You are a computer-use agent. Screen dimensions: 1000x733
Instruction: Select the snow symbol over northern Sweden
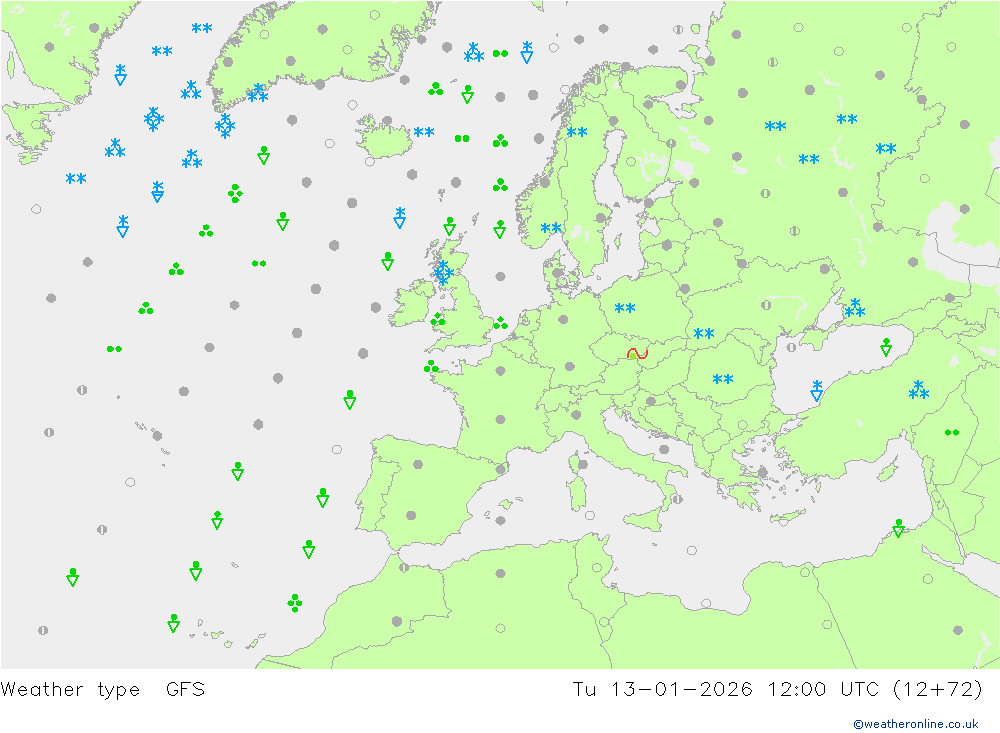pos(577,132)
